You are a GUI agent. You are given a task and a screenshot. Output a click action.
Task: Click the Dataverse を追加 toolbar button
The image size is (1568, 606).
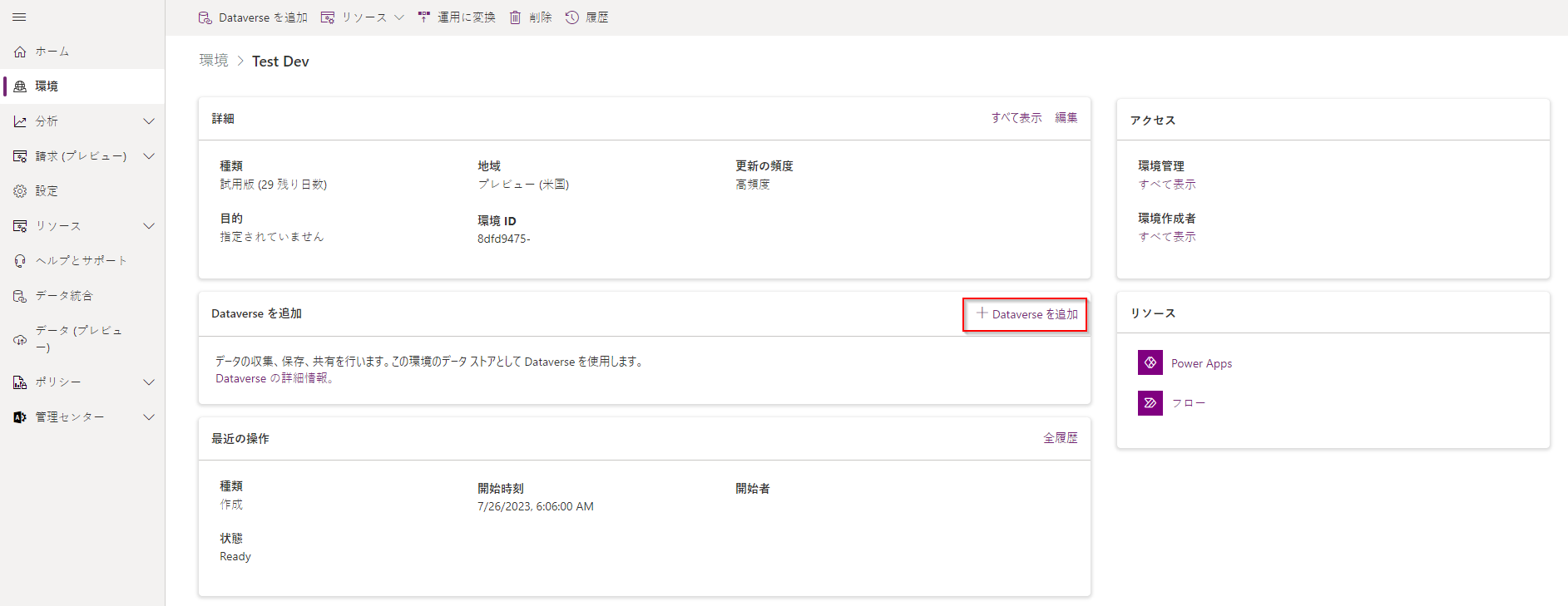253,17
